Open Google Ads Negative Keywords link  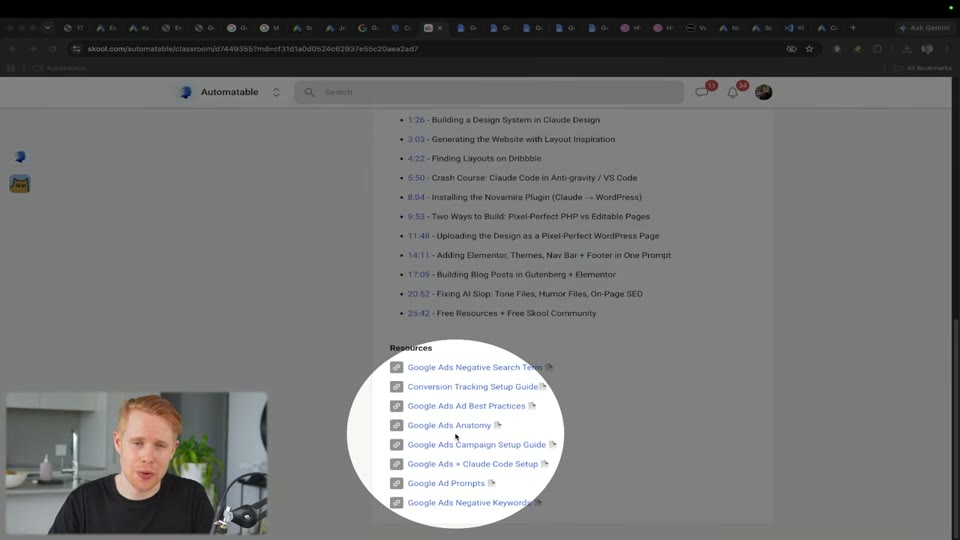point(469,503)
